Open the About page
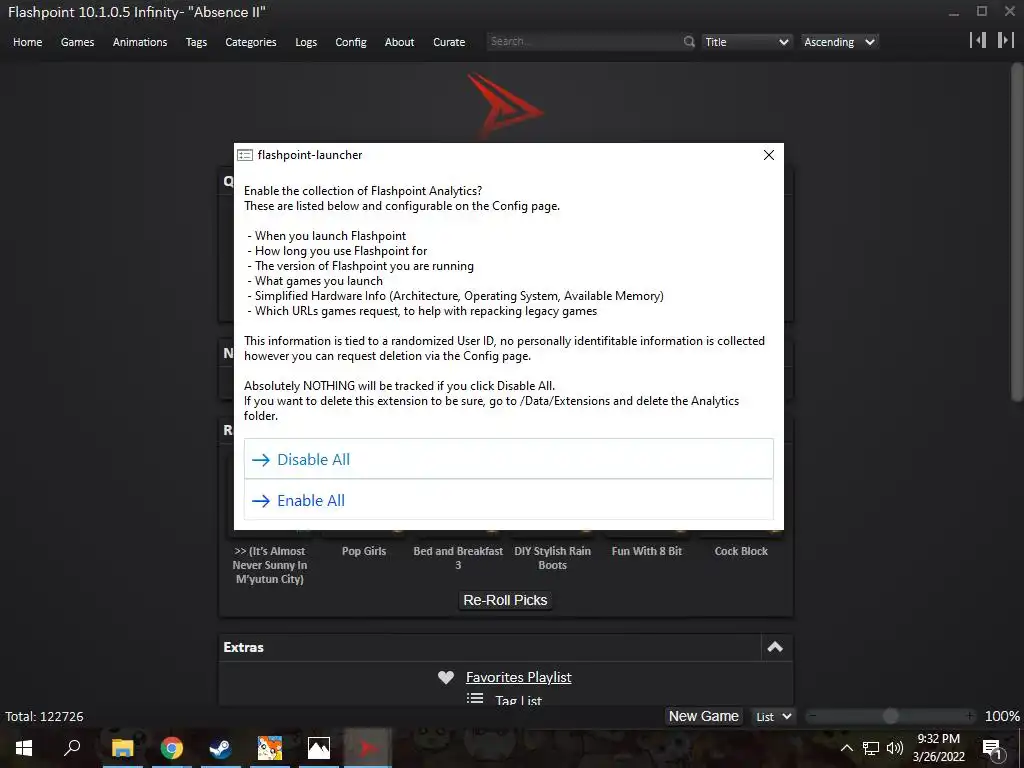The width and height of the screenshot is (1024, 768). 399,42
